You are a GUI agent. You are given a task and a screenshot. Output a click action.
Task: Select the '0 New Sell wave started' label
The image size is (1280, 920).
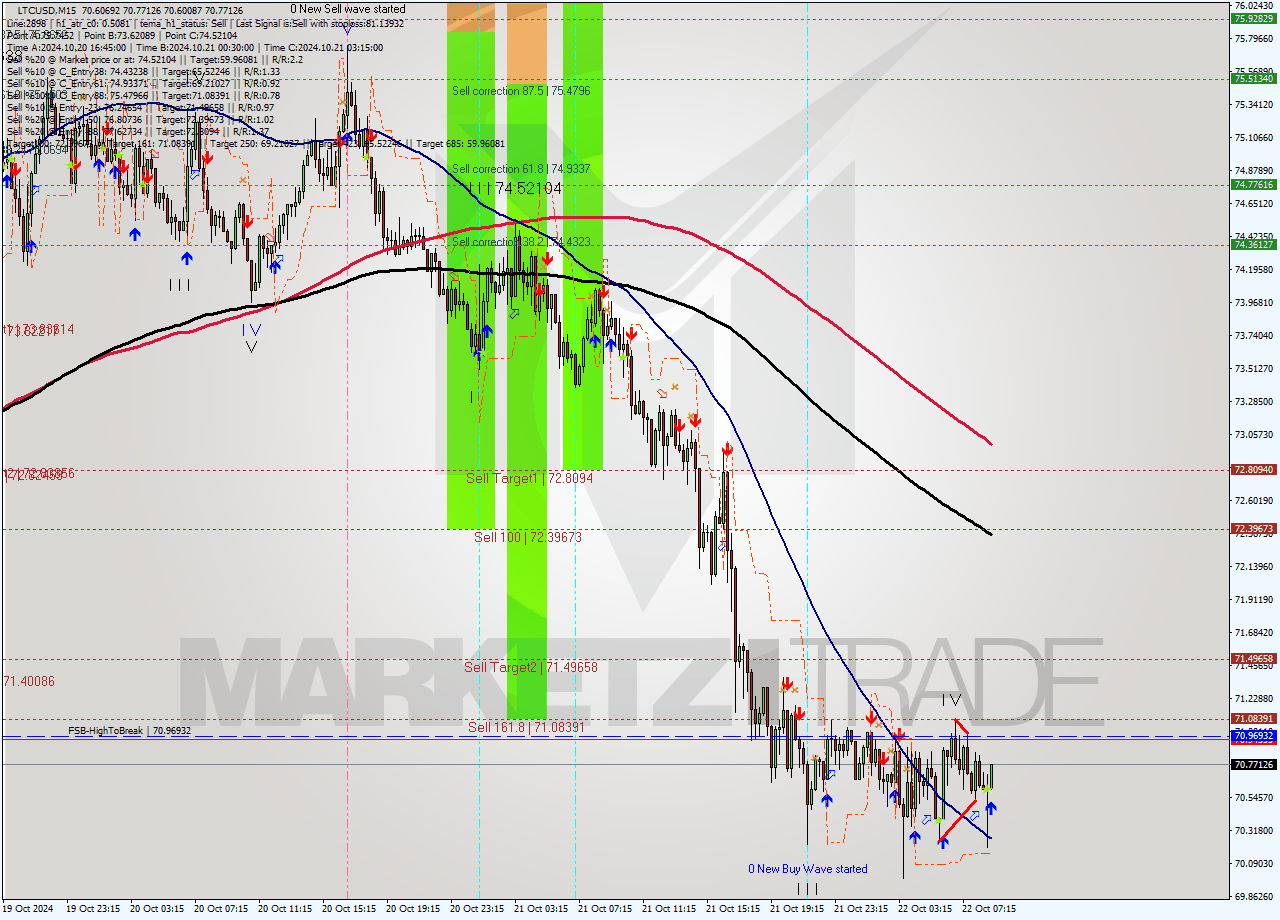(348, 9)
